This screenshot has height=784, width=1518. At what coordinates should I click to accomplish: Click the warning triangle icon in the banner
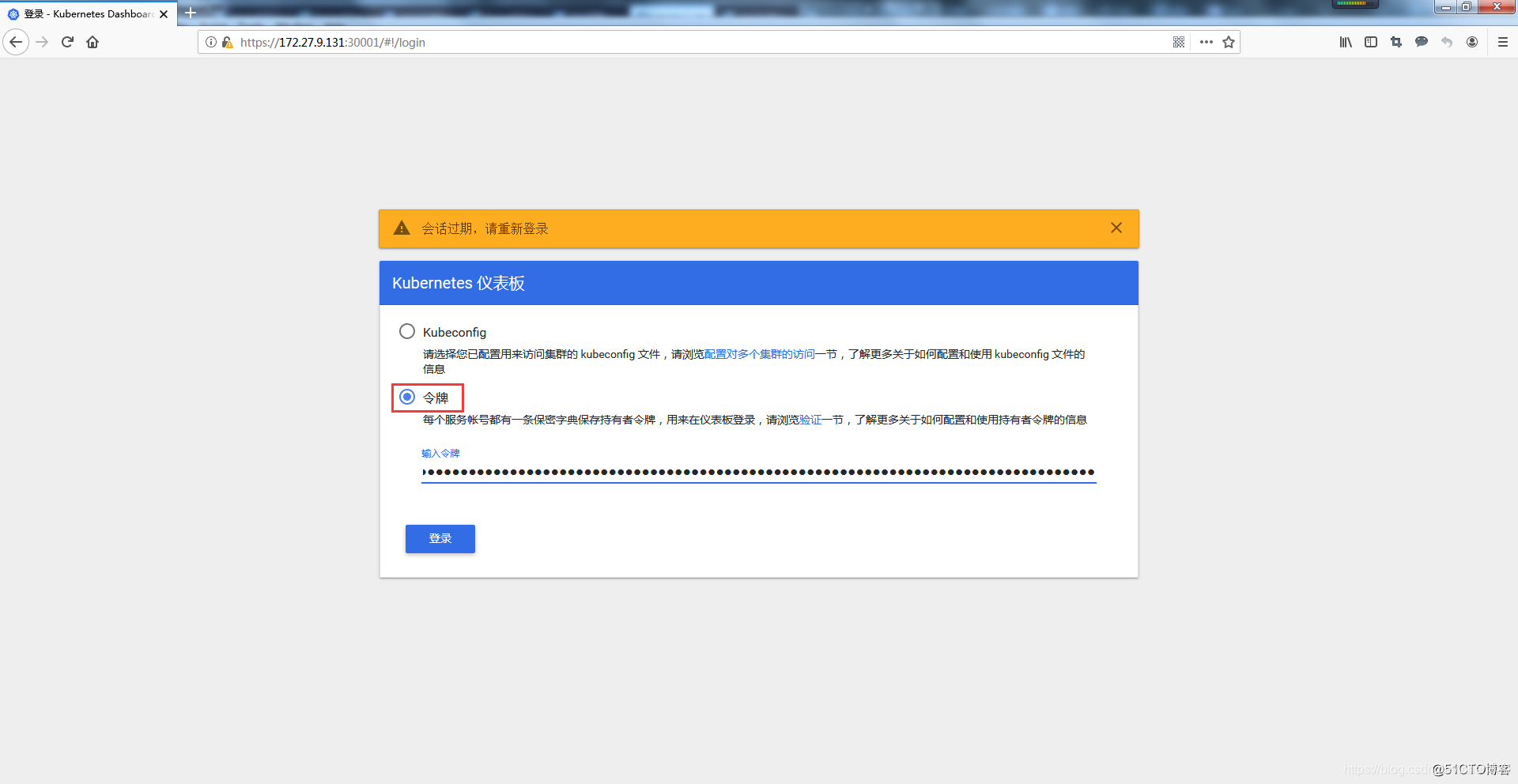(402, 228)
